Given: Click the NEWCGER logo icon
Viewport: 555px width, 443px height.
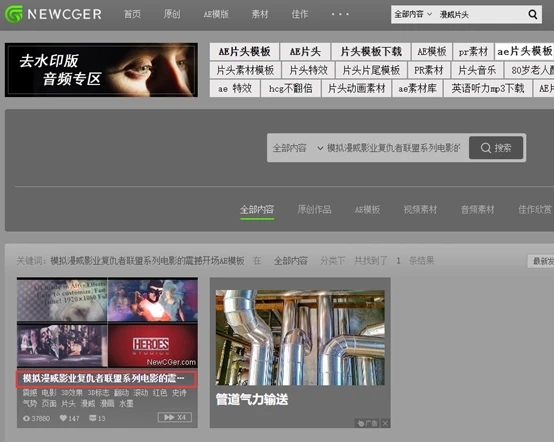Looking at the screenshot, I should tap(14, 14).
